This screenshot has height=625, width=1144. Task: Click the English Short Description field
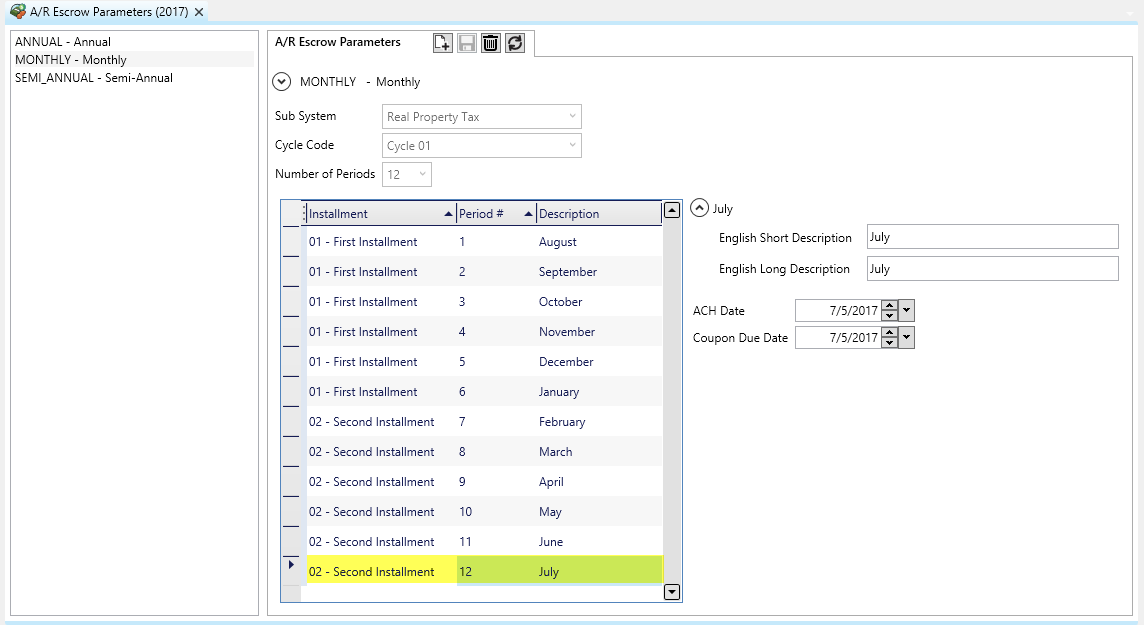point(992,237)
